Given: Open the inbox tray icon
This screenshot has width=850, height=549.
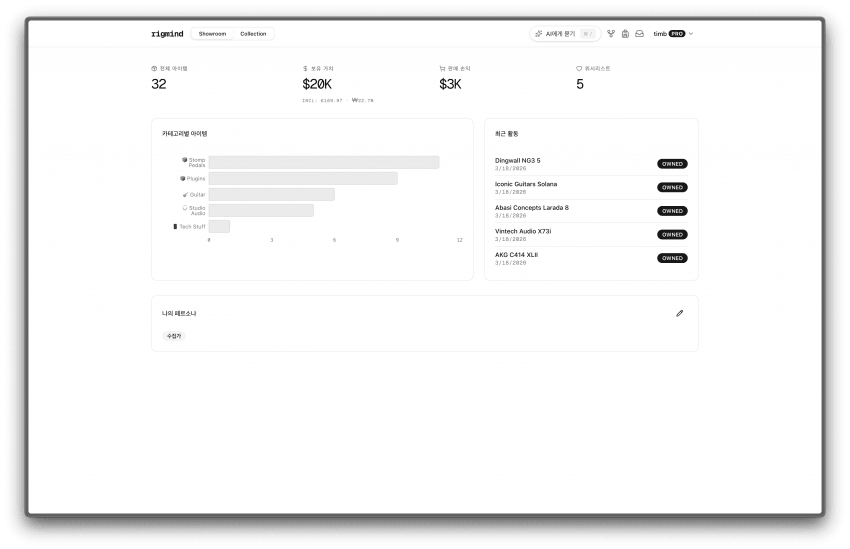Looking at the screenshot, I should (x=639, y=34).
